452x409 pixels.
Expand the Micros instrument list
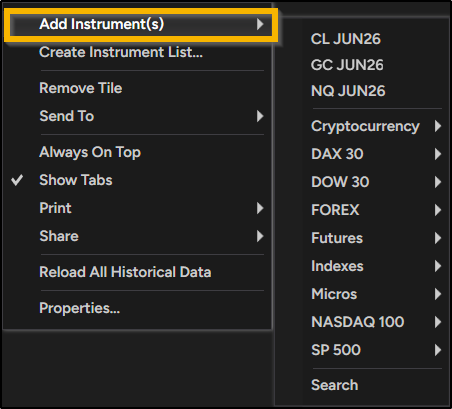[362, 294]
